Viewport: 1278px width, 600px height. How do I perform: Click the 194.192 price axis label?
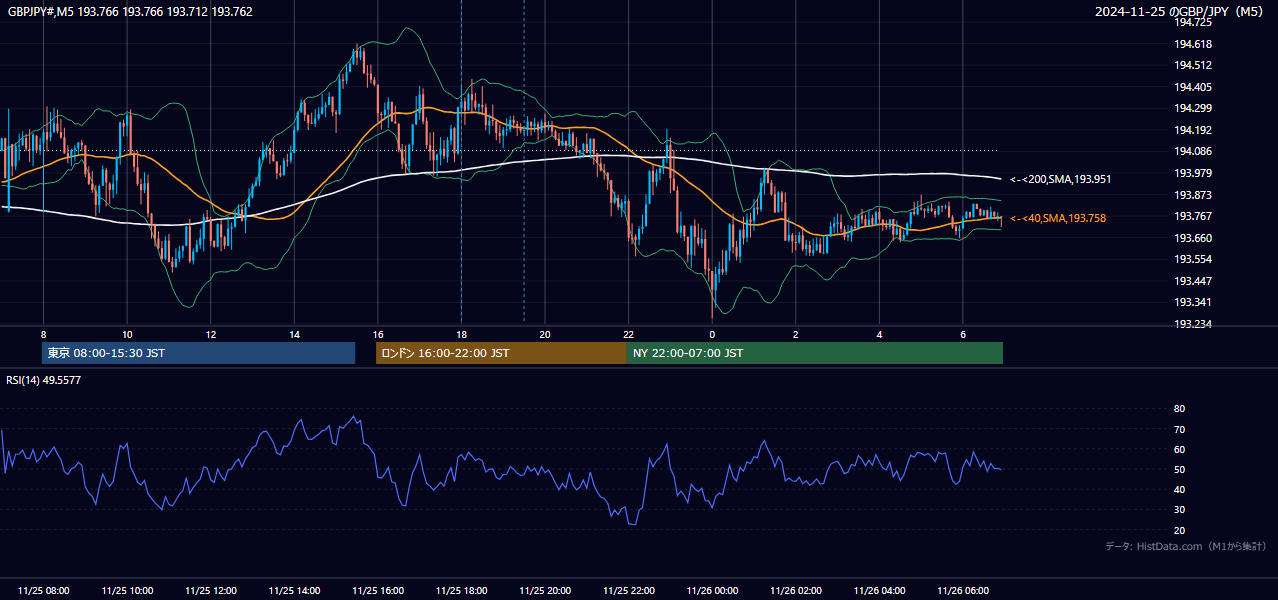1193,130
